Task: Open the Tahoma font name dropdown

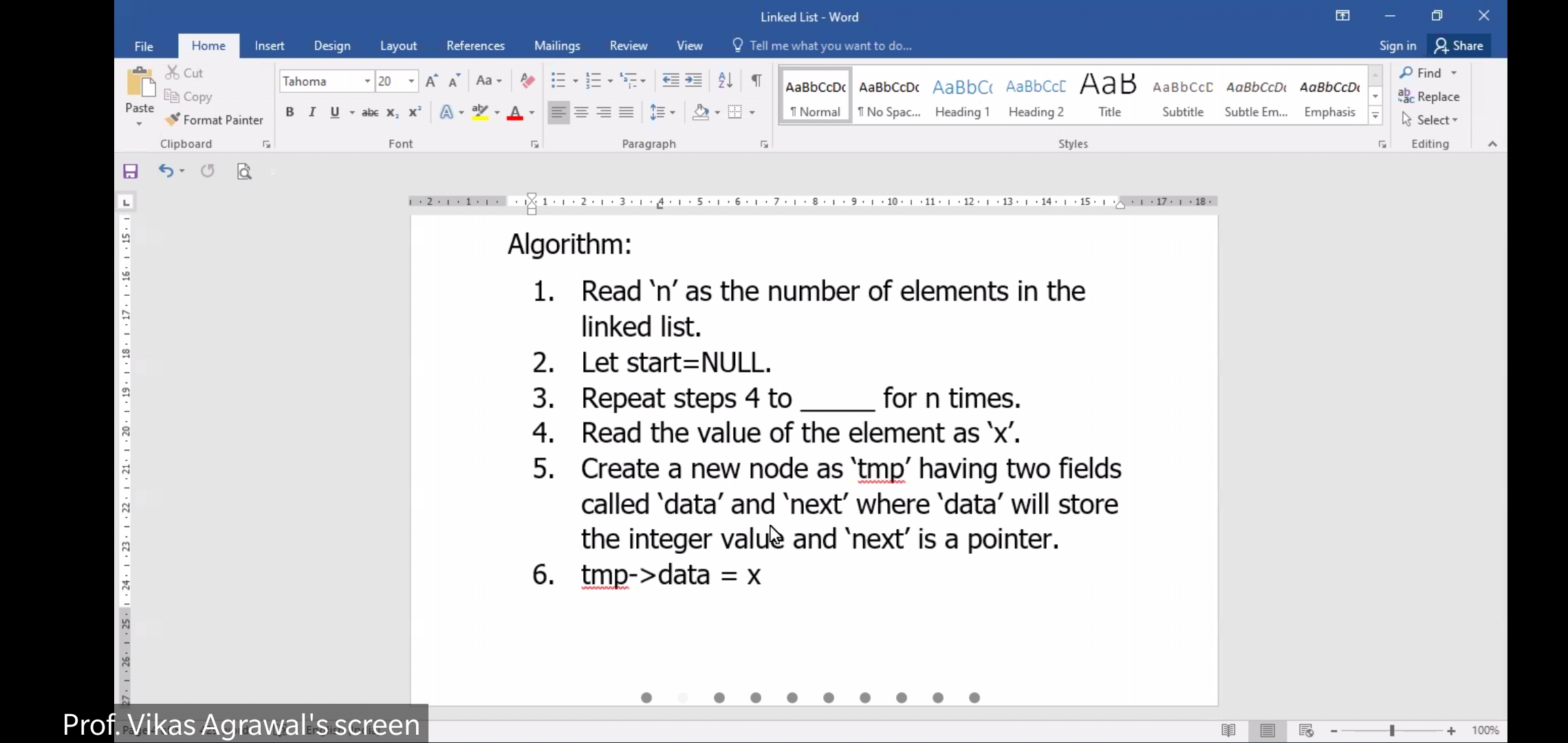Action: click(x=367, y=81)
